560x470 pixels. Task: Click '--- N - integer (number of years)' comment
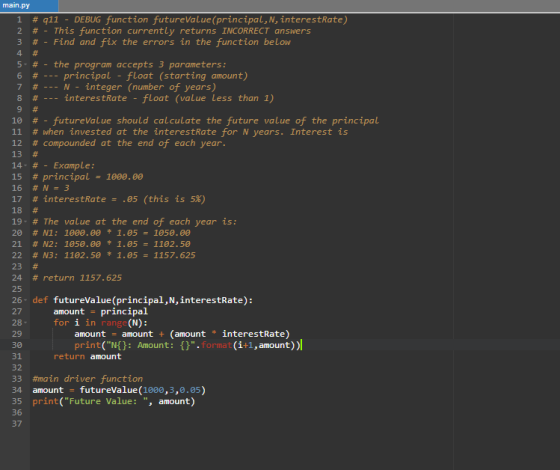(x=124, y=87)
